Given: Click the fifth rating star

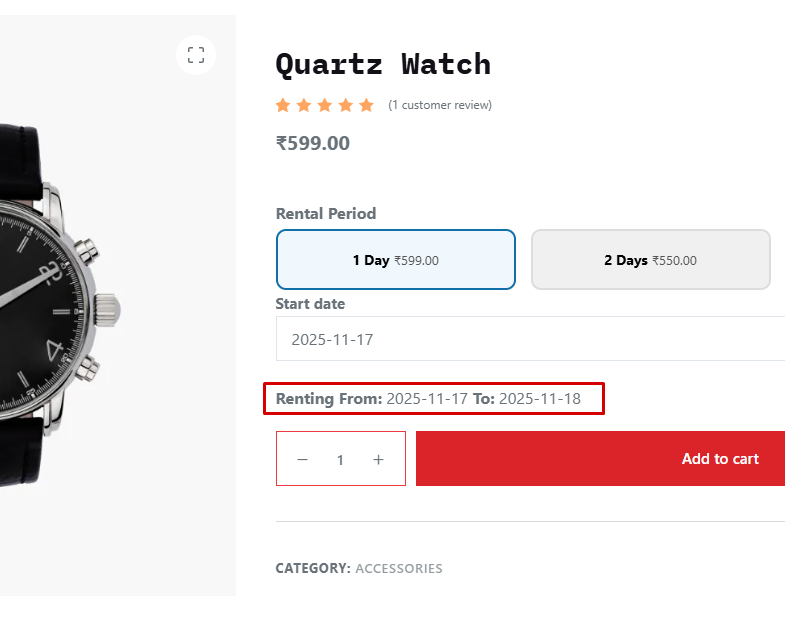Looking at the screenshot, I should click(x=366, y=105).
